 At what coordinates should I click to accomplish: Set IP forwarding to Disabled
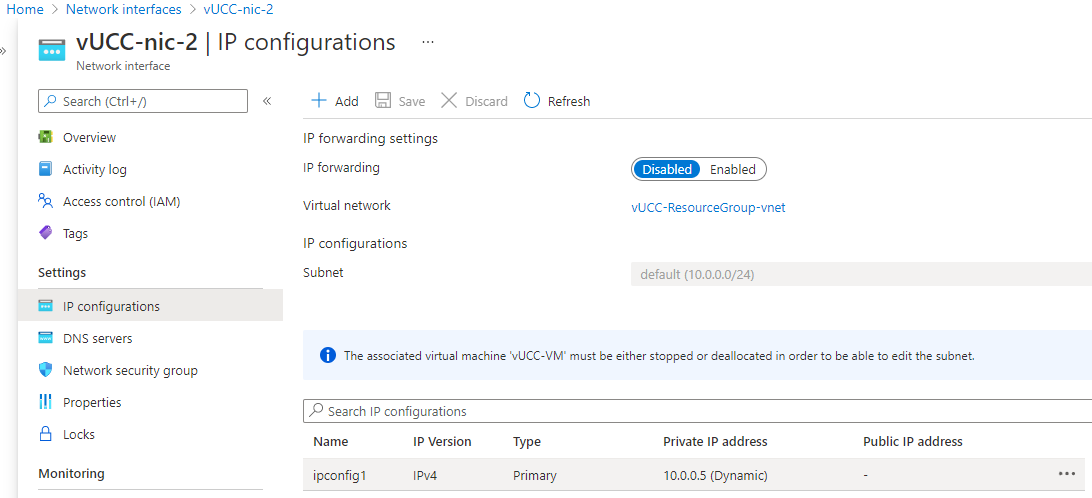click(667, 169)
